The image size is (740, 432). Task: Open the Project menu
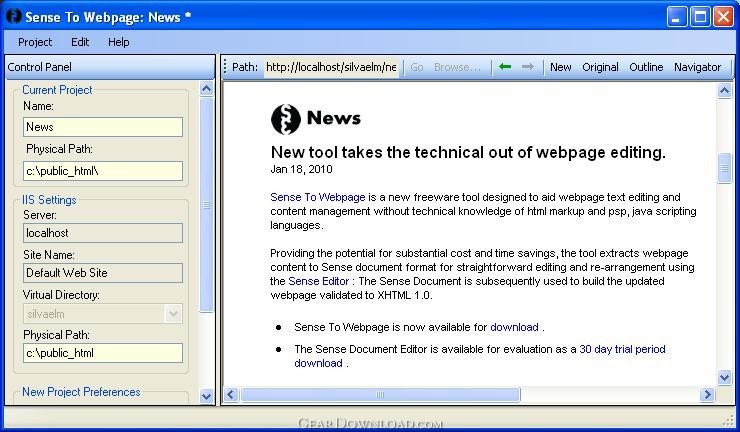tap(35, 42)
